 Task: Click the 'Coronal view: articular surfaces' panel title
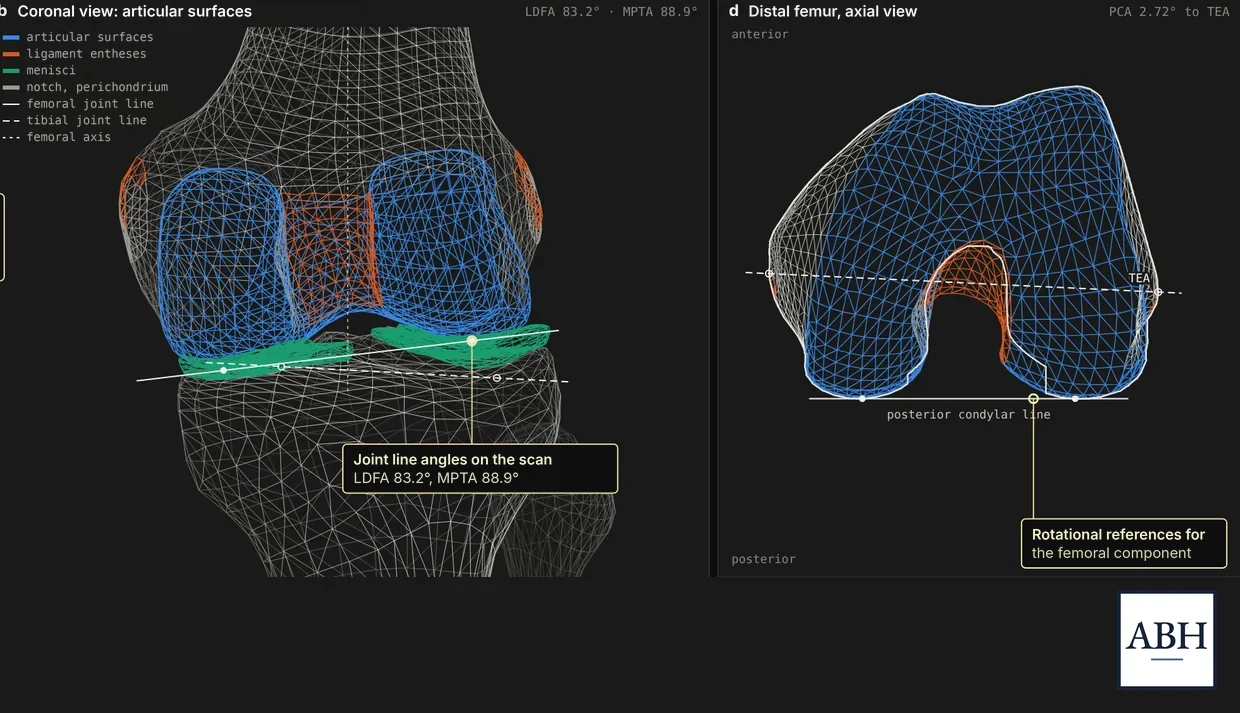[135, 12]
